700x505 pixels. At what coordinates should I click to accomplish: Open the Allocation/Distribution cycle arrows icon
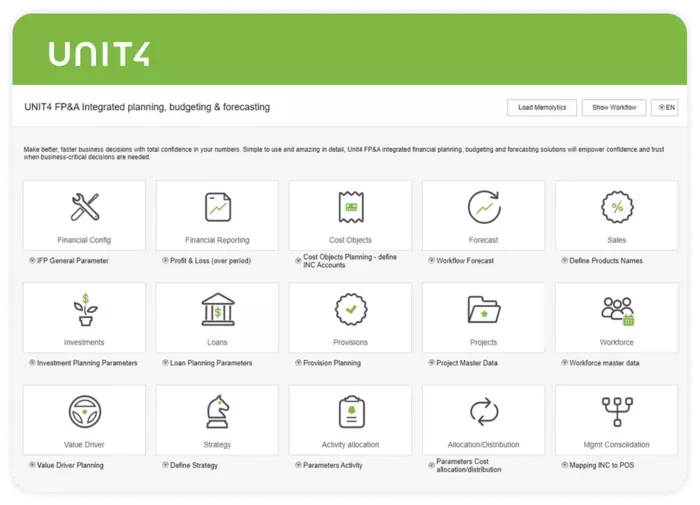coord(484,412)
